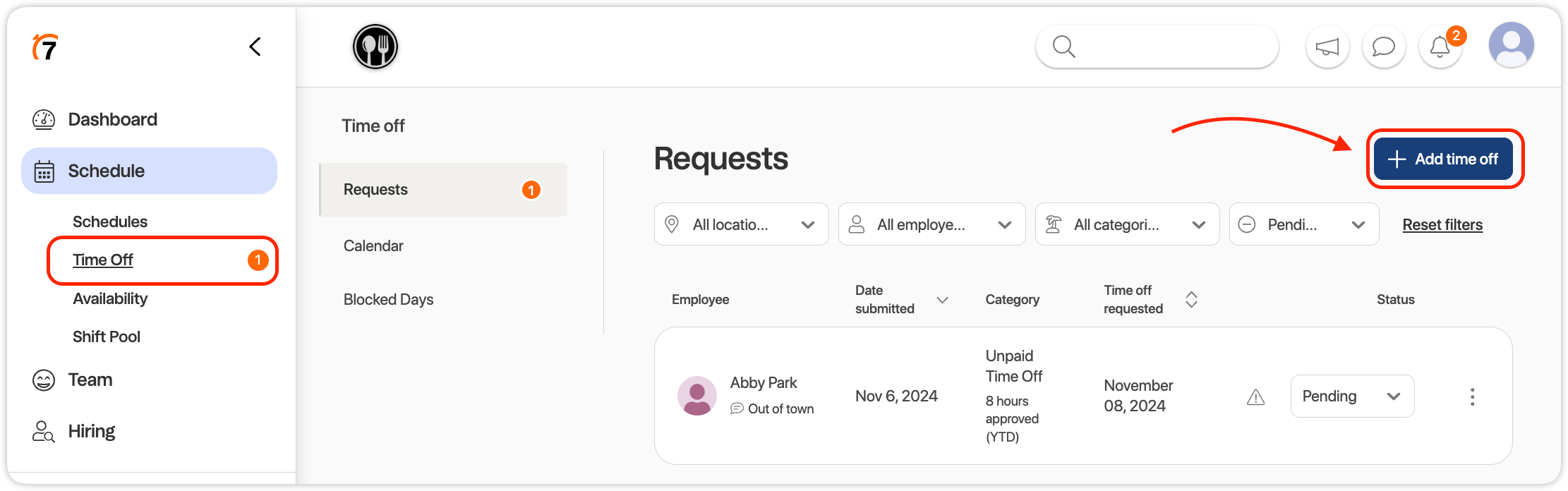Click the Reset filters link
1568x491 pixels.
[1442, 224]
